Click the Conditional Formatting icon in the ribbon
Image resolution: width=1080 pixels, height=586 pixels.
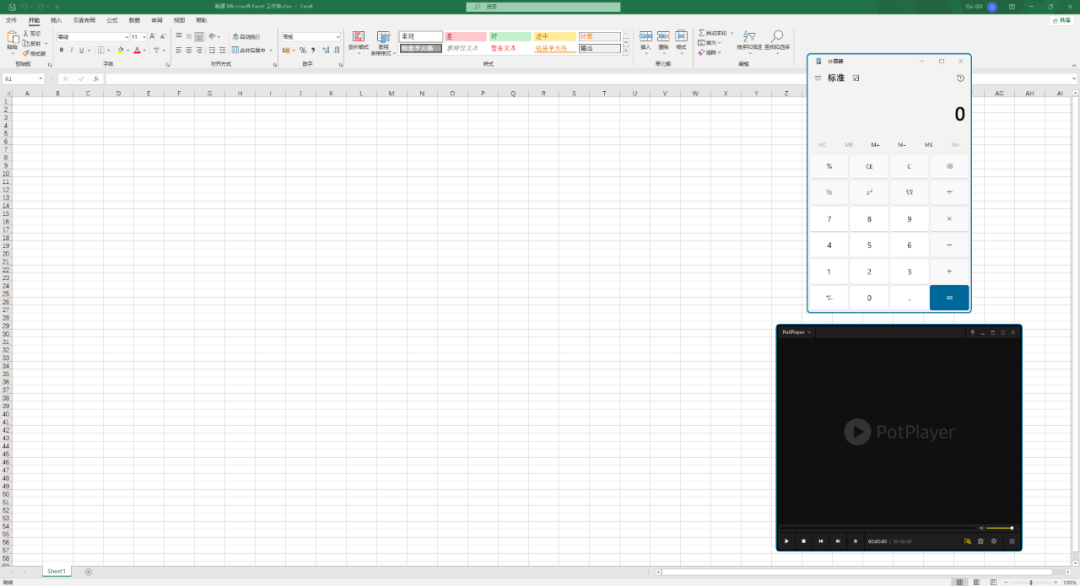point(358,37)
